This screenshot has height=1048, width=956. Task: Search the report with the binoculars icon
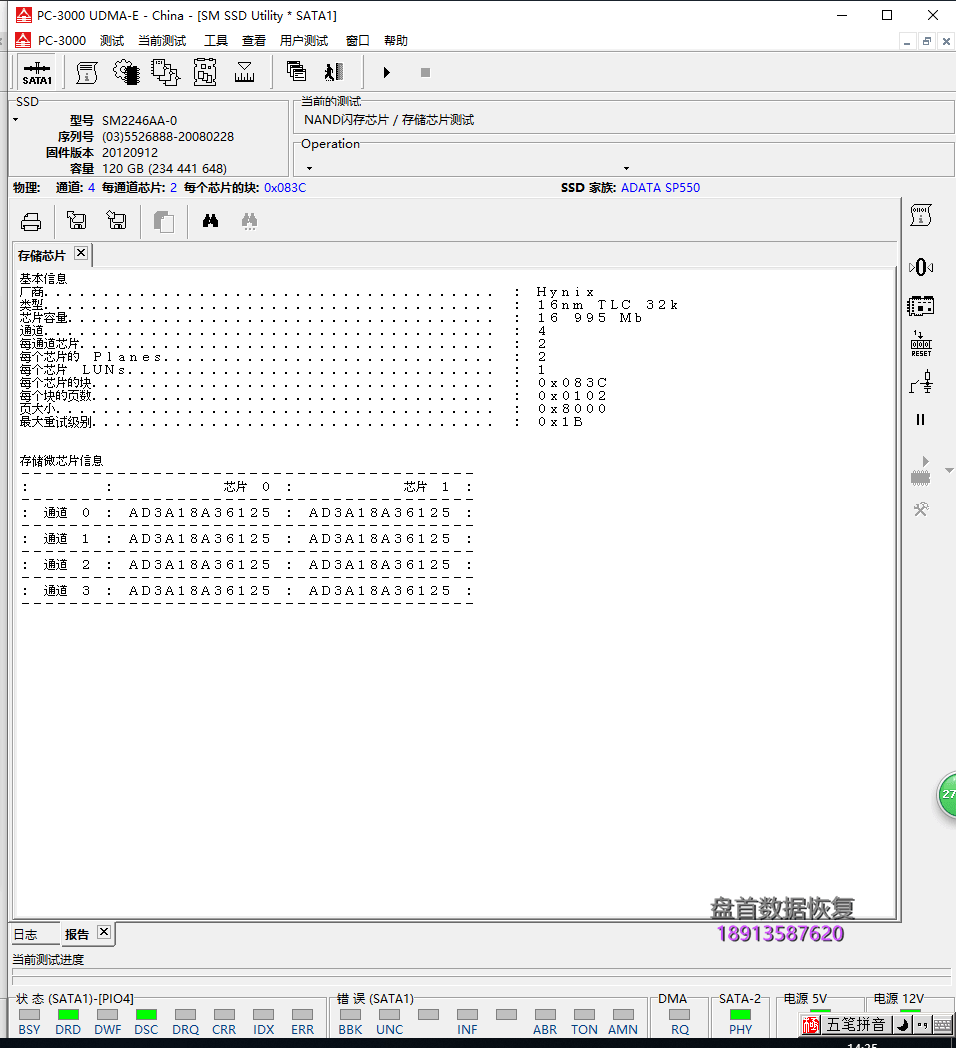tap(211, 221)
